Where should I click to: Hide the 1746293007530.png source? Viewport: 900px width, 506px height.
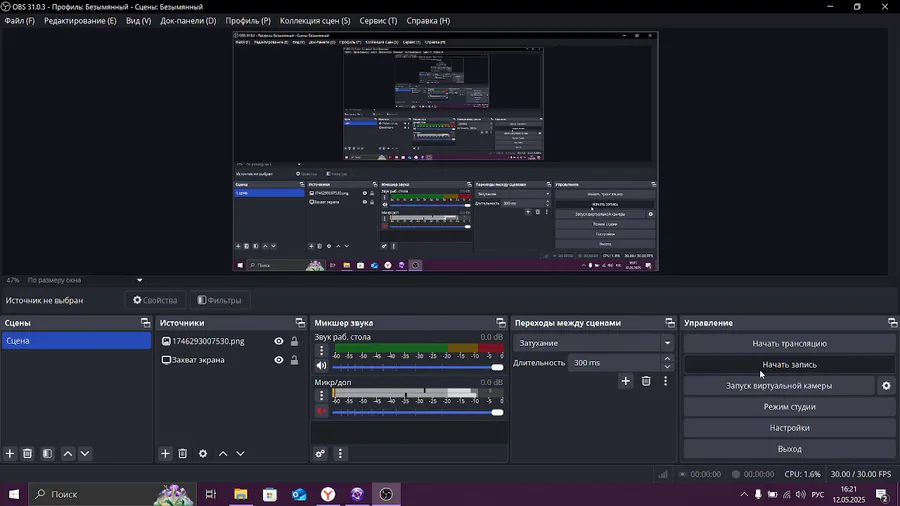(278, 341)
